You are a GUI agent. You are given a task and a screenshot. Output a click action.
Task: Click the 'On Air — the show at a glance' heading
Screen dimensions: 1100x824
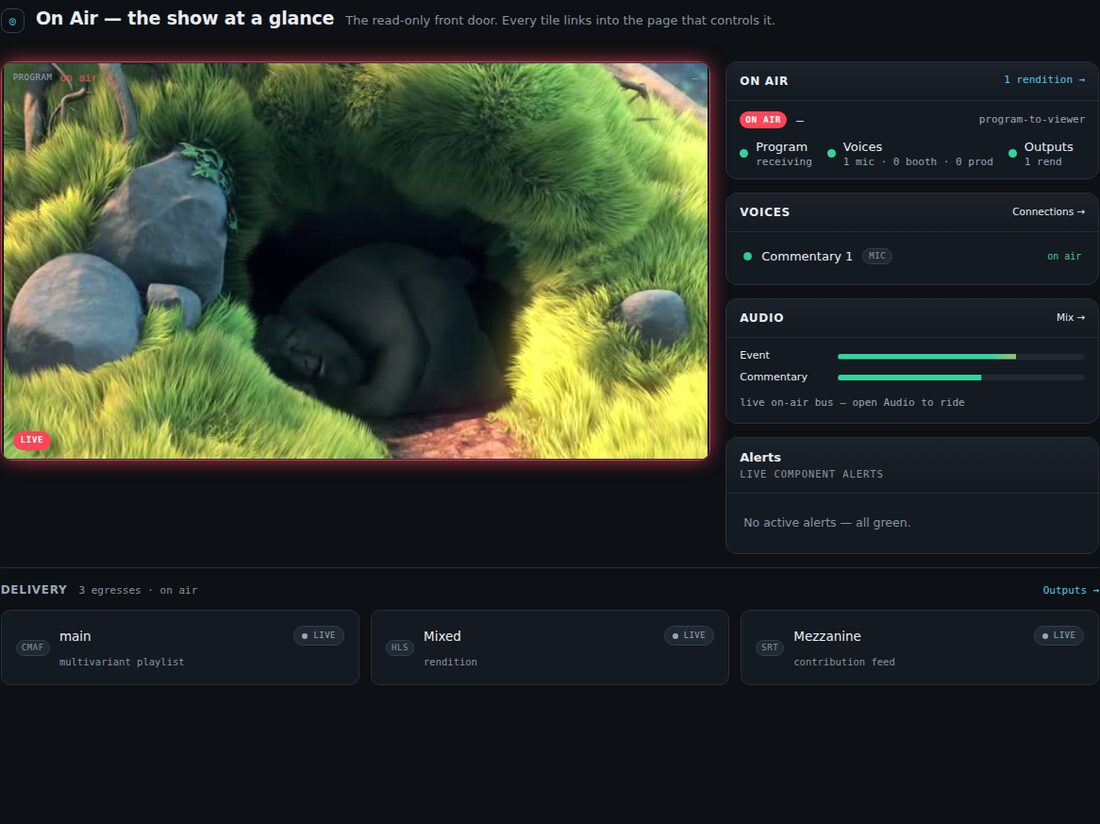point(185,19)
